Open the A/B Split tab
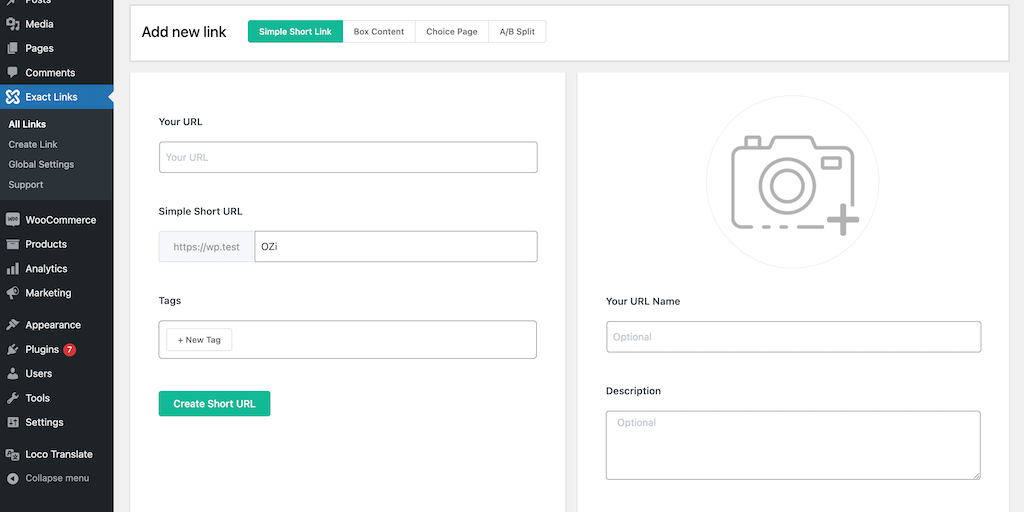 click(517, 32)
